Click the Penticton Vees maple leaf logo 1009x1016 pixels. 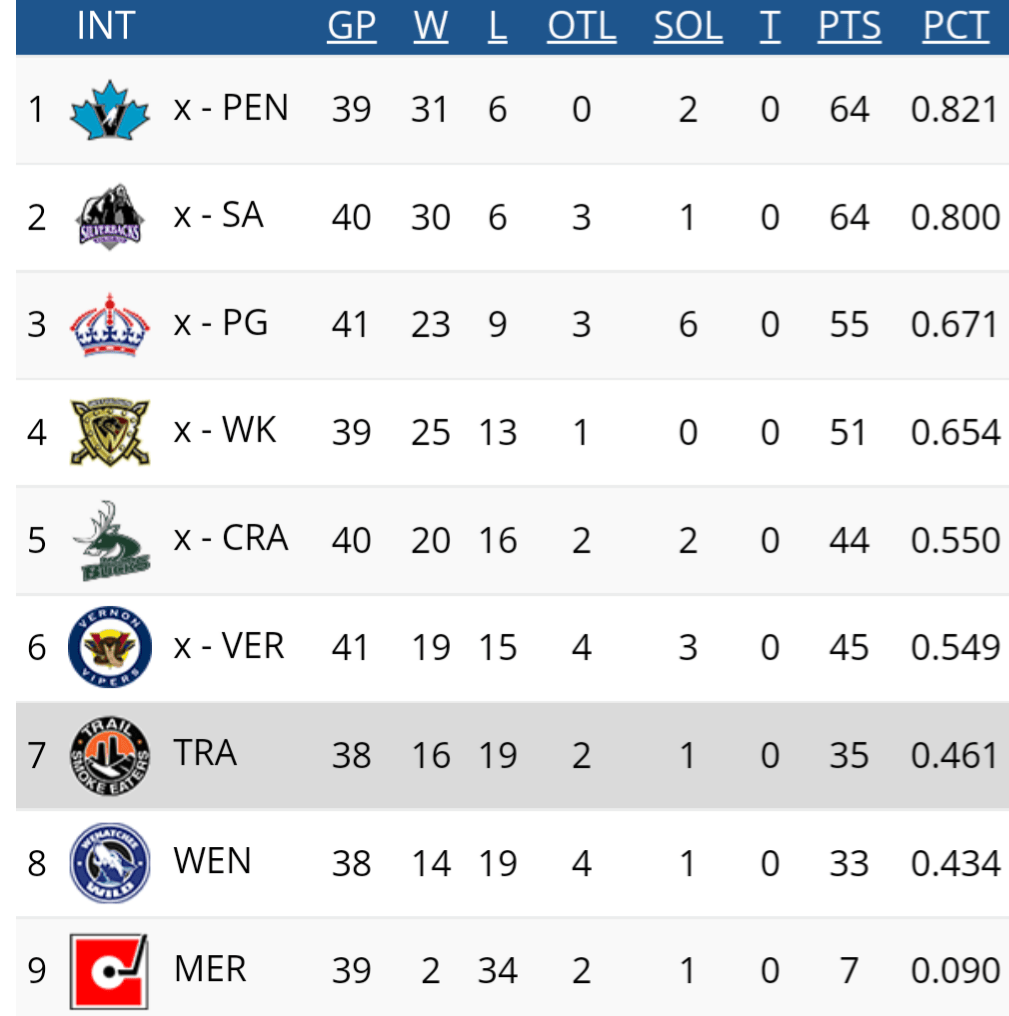(110, 110)
